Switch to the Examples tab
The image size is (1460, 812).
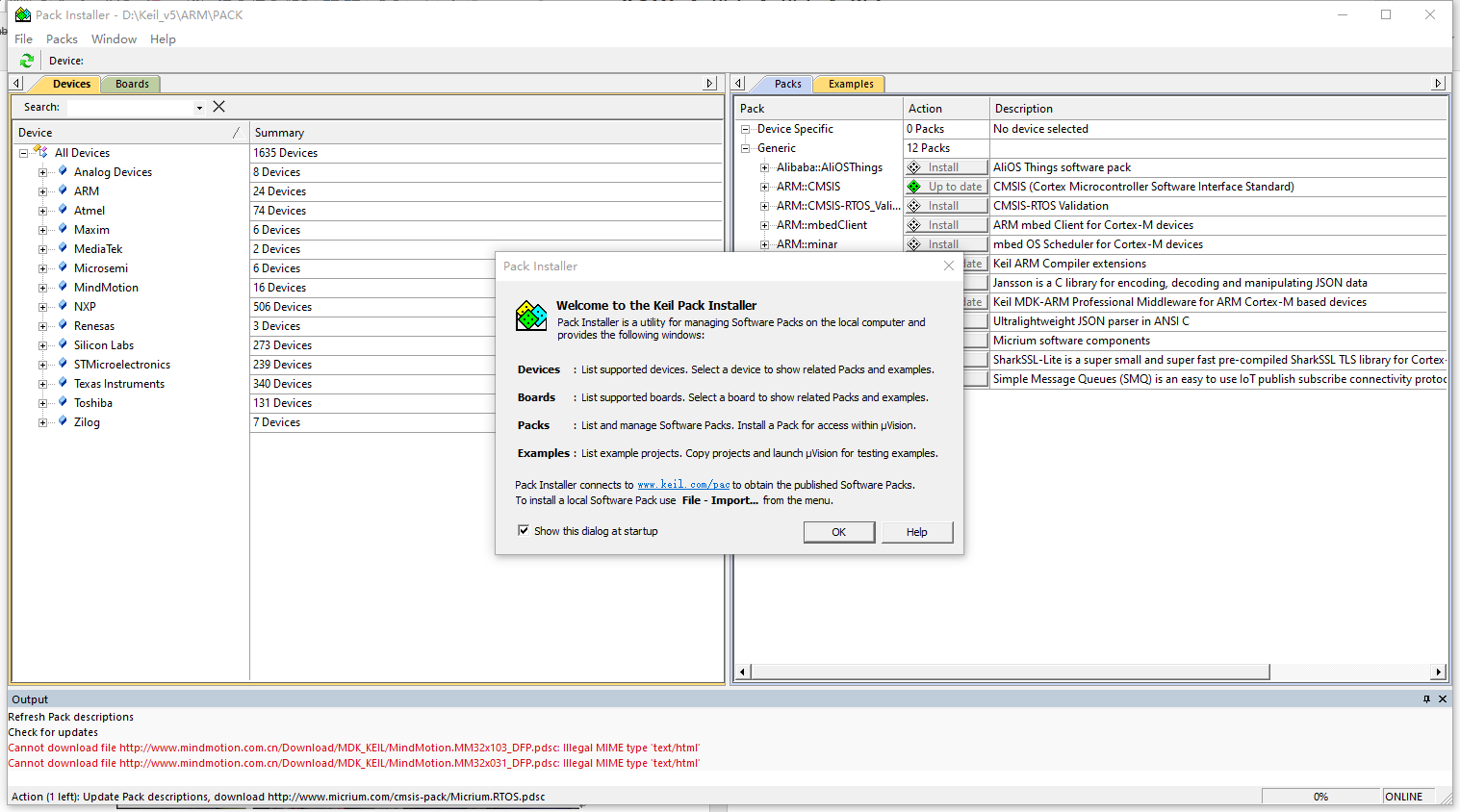850,84
